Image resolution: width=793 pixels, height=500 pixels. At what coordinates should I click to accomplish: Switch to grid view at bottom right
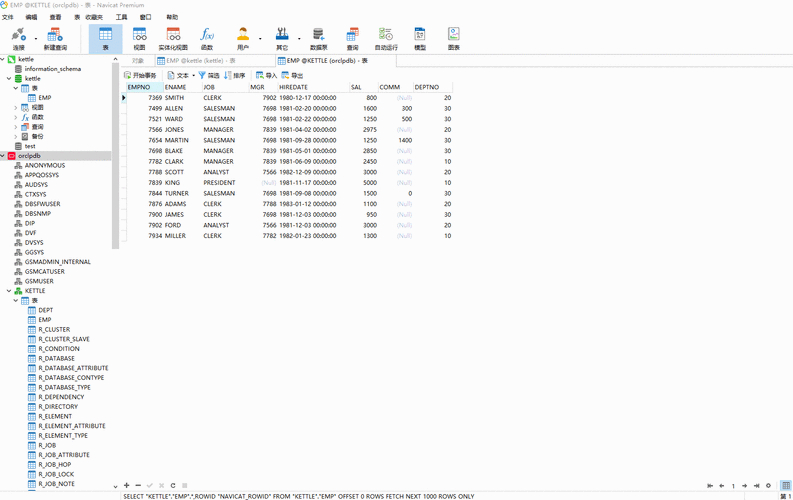(x=786, y=485)
